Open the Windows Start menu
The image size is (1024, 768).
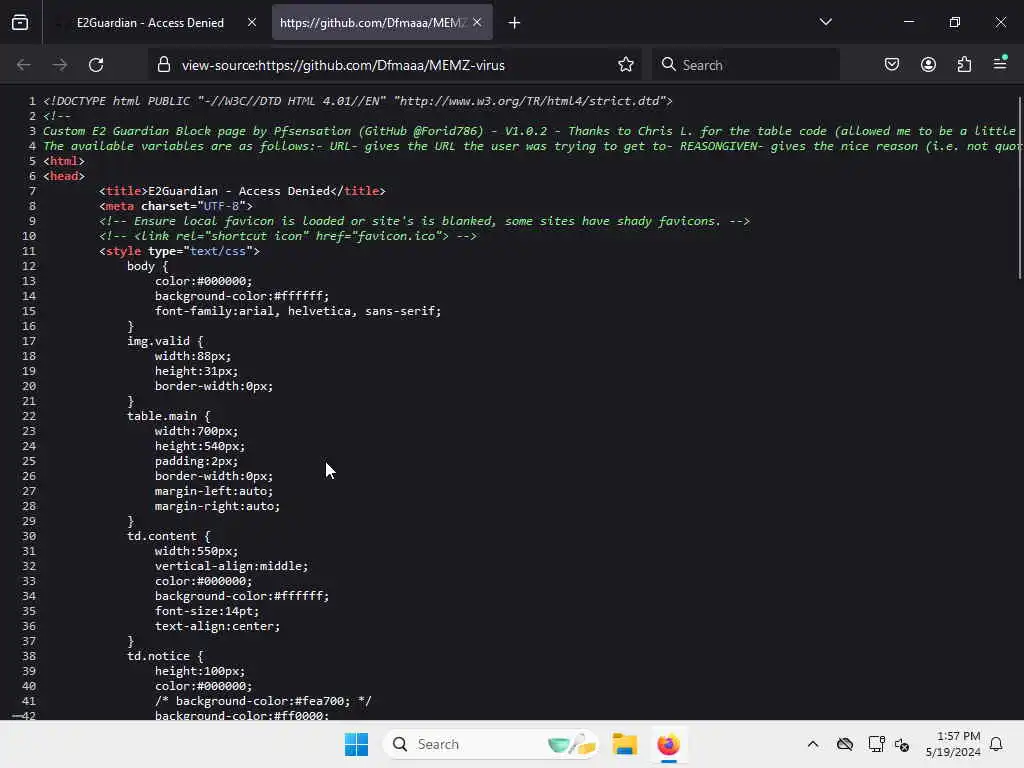(357, 744)
